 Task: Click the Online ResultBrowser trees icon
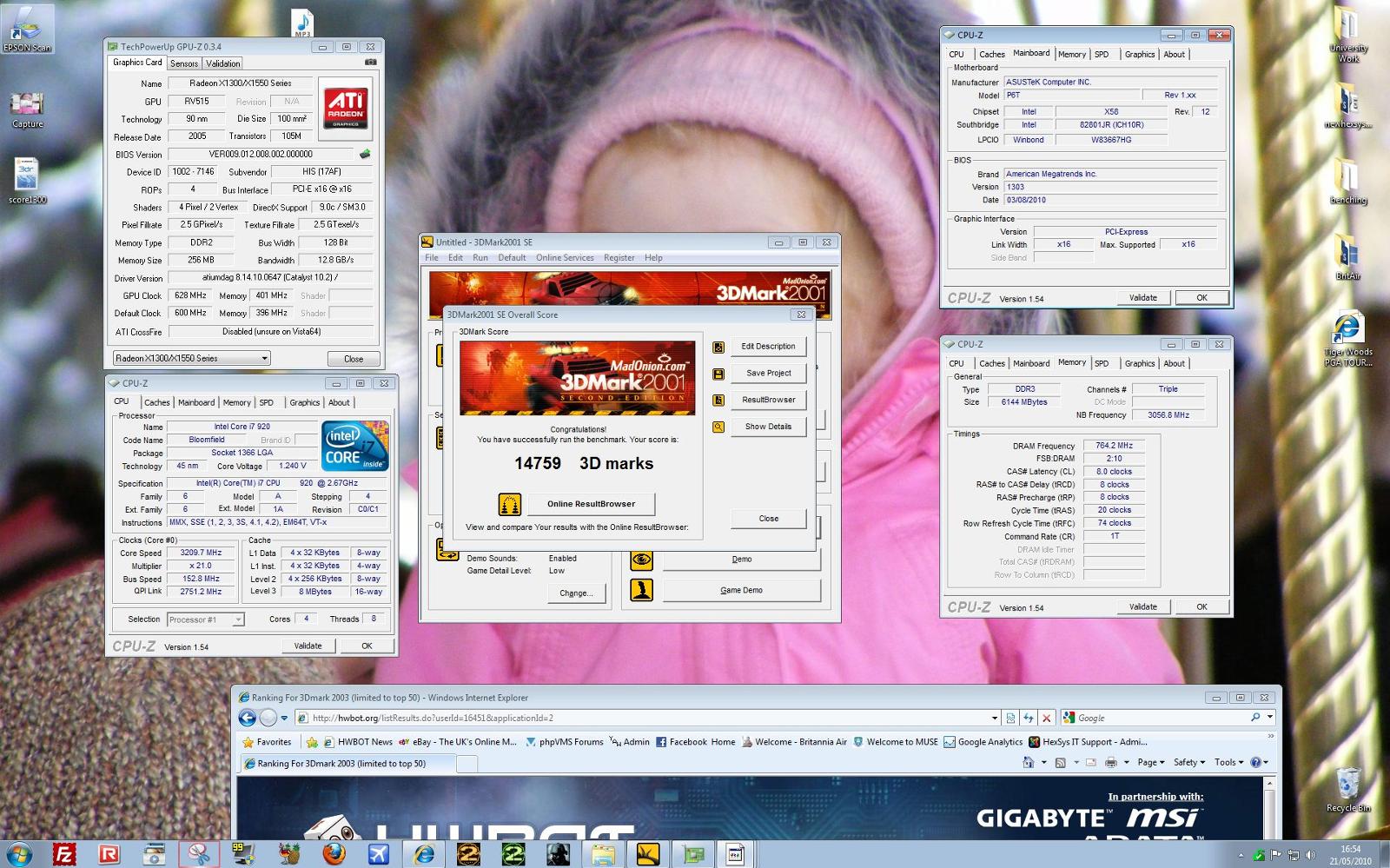coord(510,504)
